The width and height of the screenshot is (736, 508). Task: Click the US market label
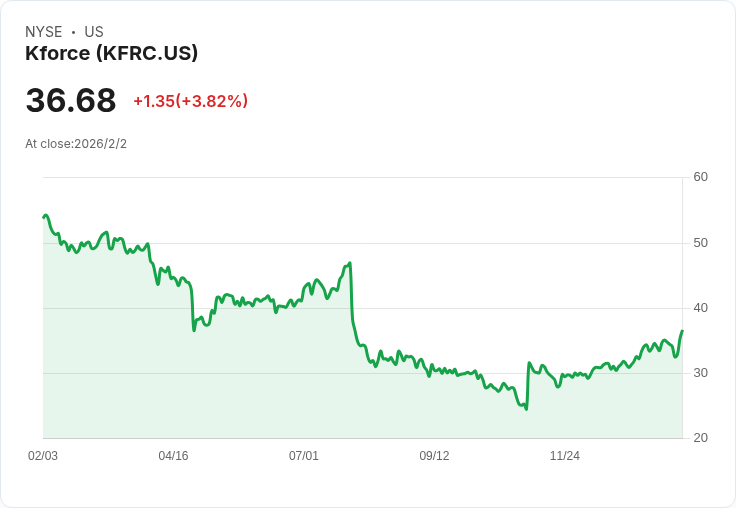point(94,32)
